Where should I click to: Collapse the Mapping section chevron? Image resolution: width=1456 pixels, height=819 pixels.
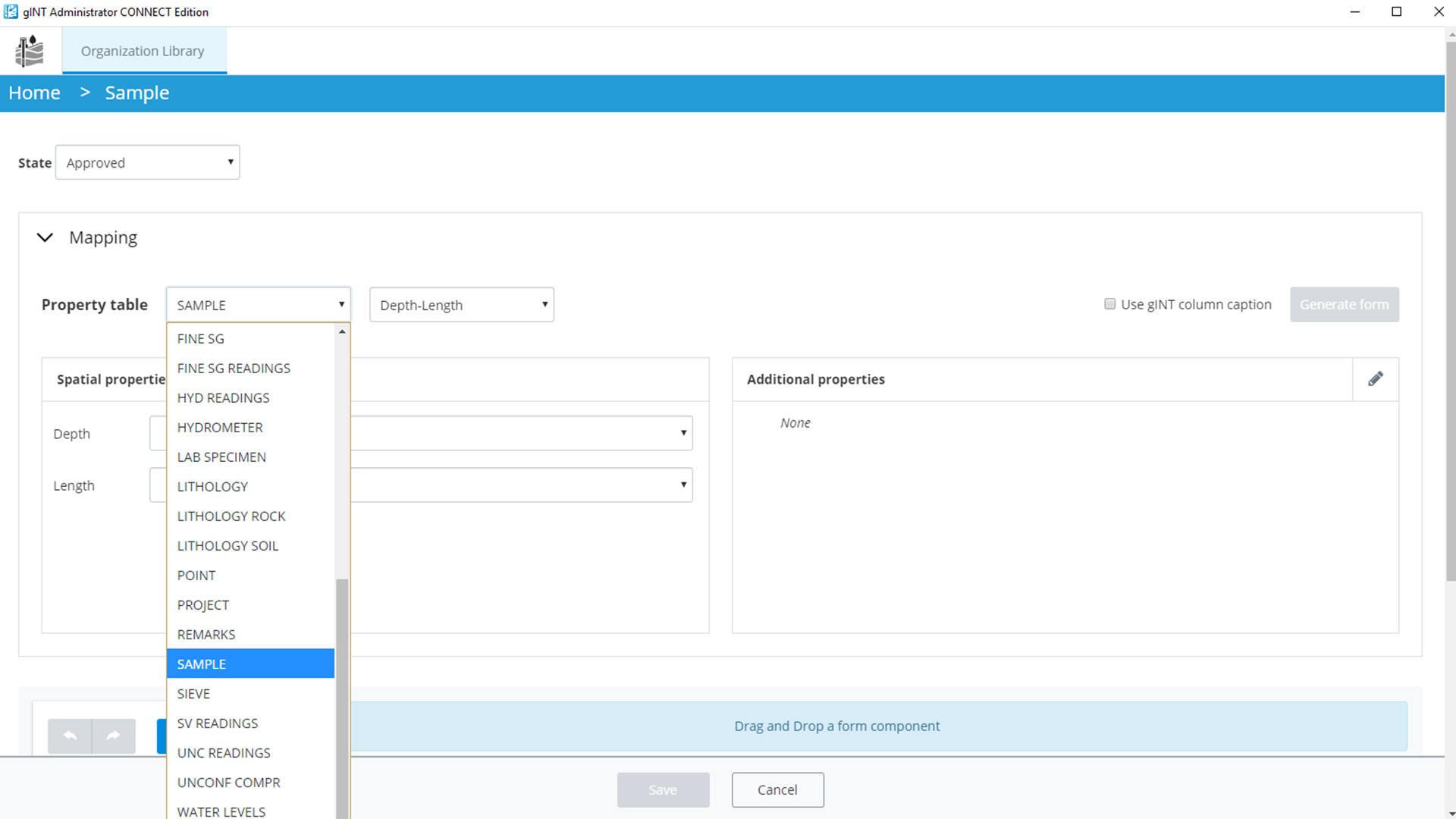[45, 238]
